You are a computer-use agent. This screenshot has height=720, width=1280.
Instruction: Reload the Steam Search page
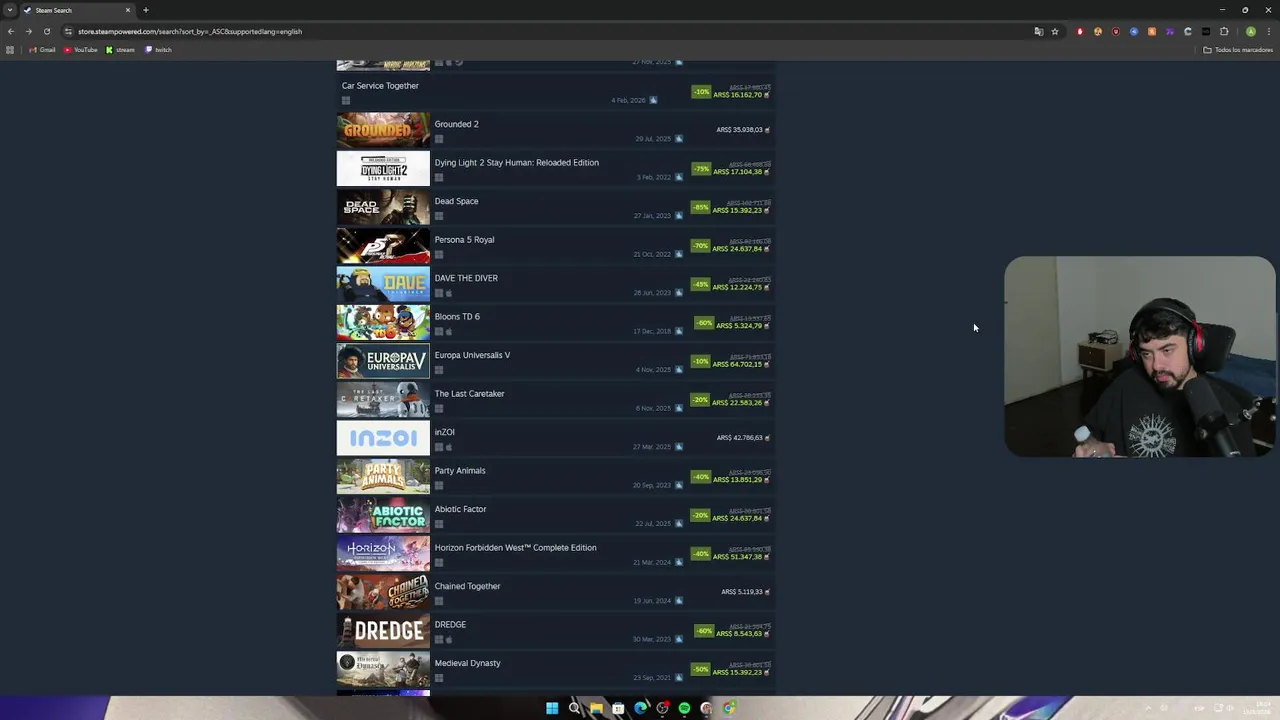47,31
